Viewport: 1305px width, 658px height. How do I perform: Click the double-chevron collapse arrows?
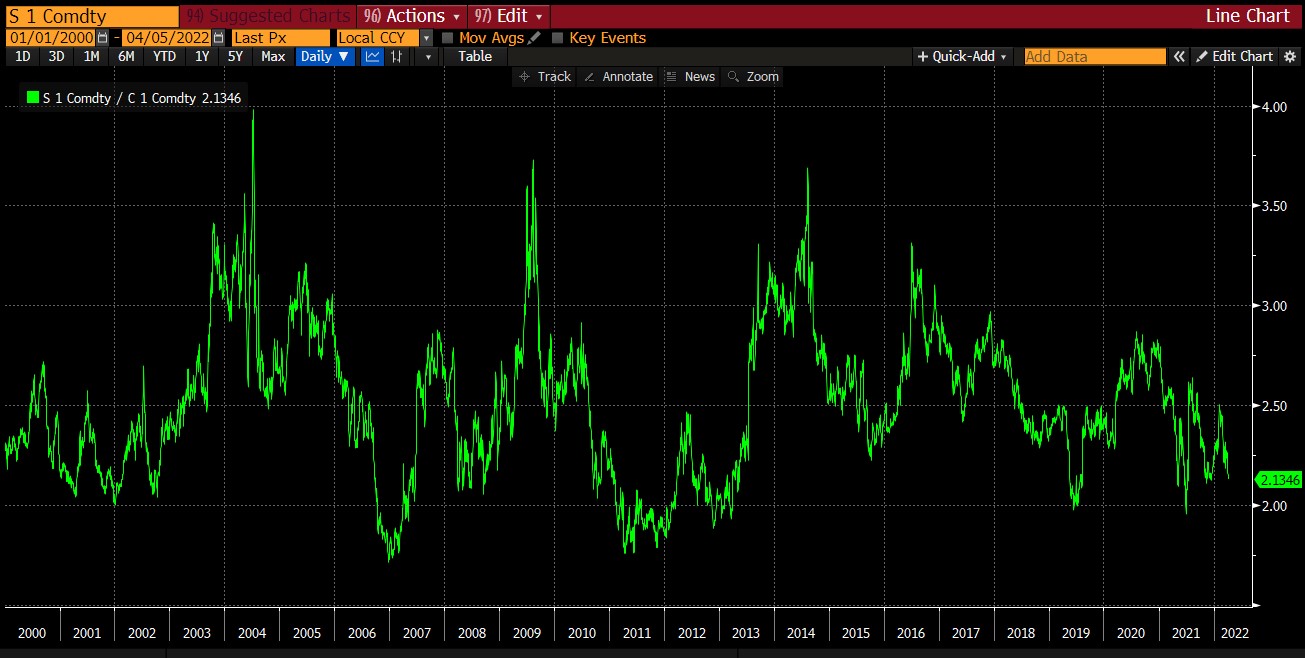pos(1180,57)
